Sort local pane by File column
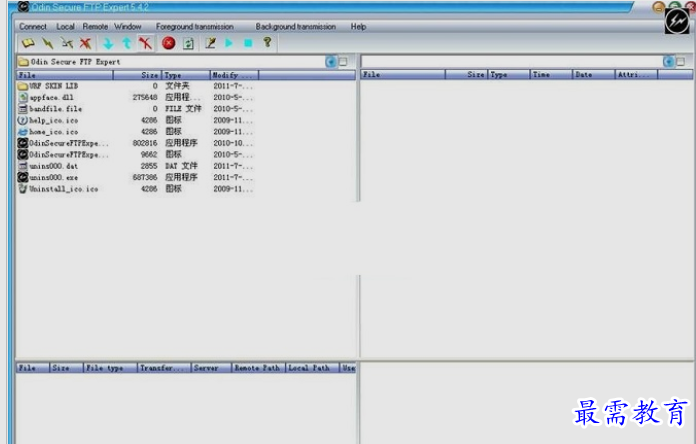Image resolution: width=696 pixels, height=444 pixels. [x=65, y=75]
